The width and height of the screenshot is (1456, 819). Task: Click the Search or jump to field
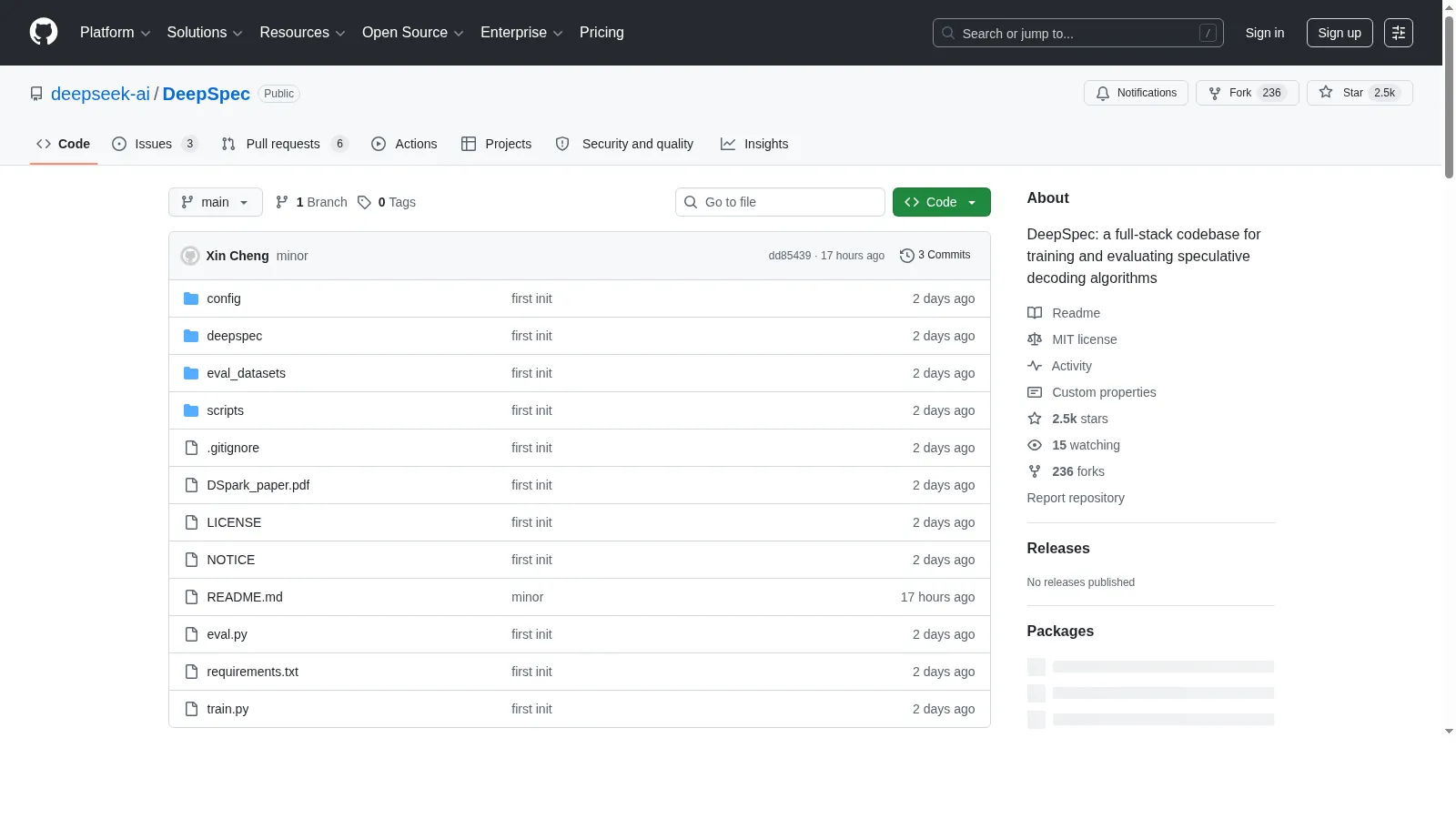[1078, 33]
